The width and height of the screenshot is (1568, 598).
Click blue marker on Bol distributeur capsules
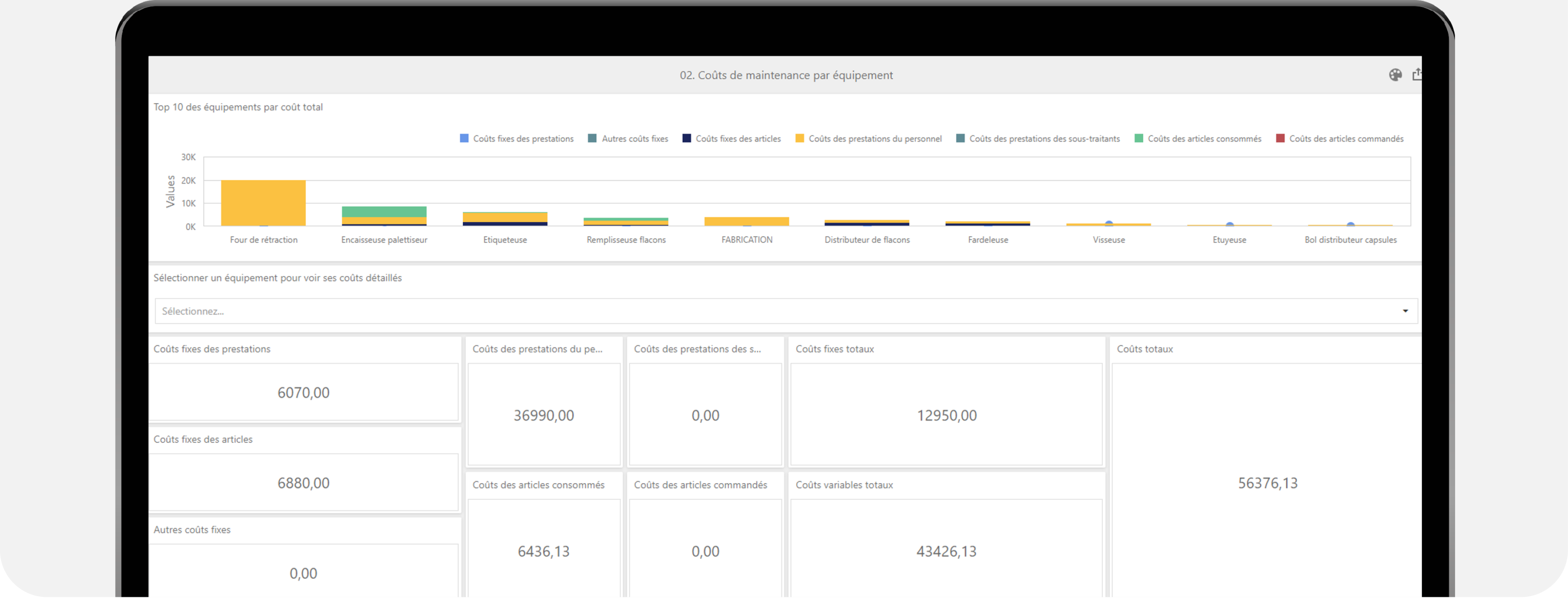click(x=1351, y=225)
